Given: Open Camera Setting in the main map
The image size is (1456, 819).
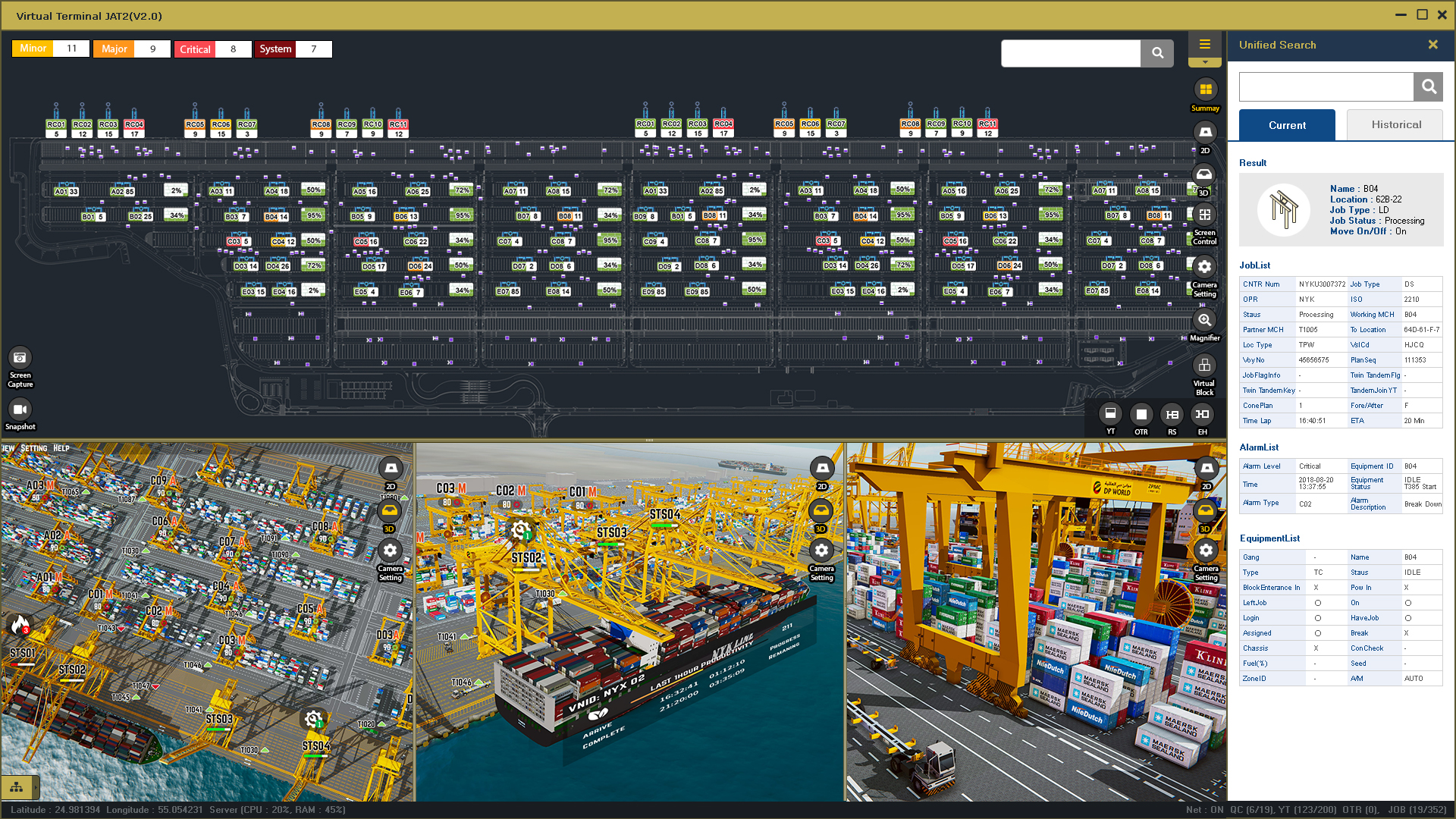Looking at the screenshot, I should pos(1204,268).
